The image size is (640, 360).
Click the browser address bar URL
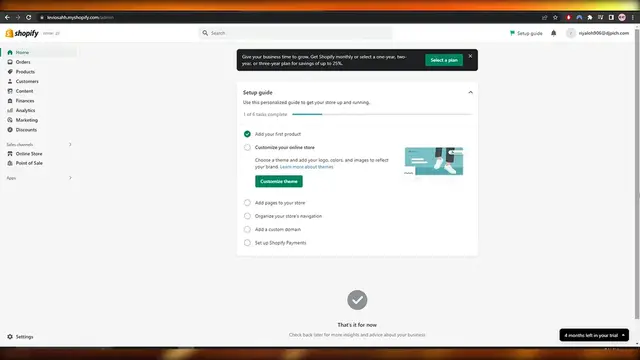pyautogui.click(x=80, y=17)
